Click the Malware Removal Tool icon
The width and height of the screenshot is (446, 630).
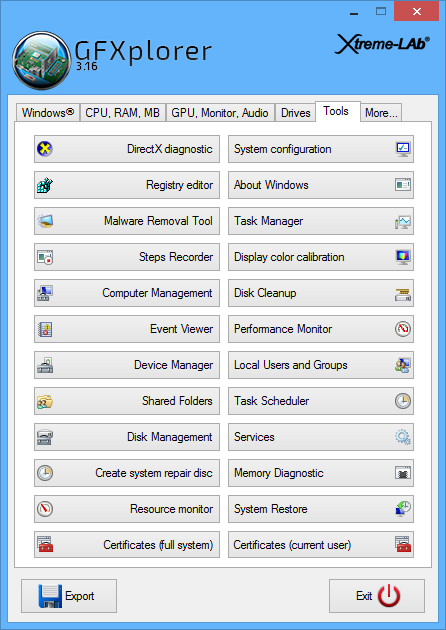point(45,221)
